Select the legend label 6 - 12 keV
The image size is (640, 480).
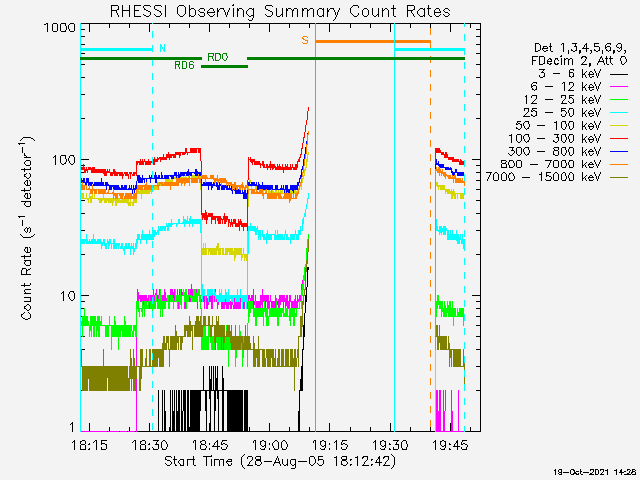[x=566, y=87]
